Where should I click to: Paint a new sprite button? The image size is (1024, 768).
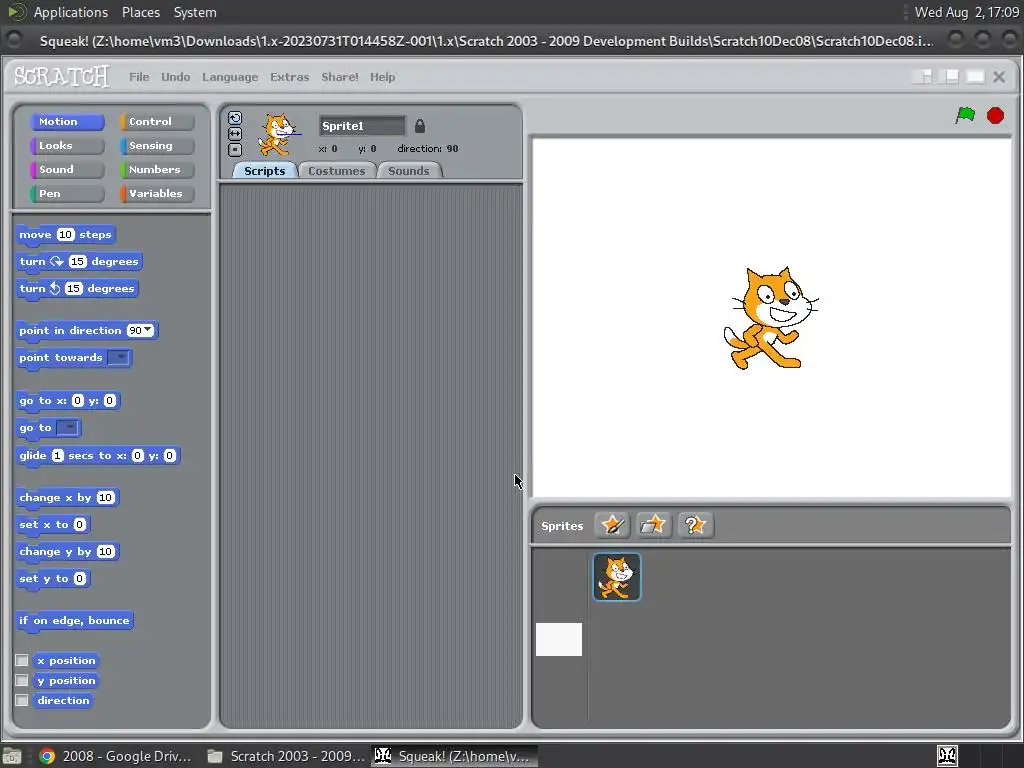tap(612, 525)
